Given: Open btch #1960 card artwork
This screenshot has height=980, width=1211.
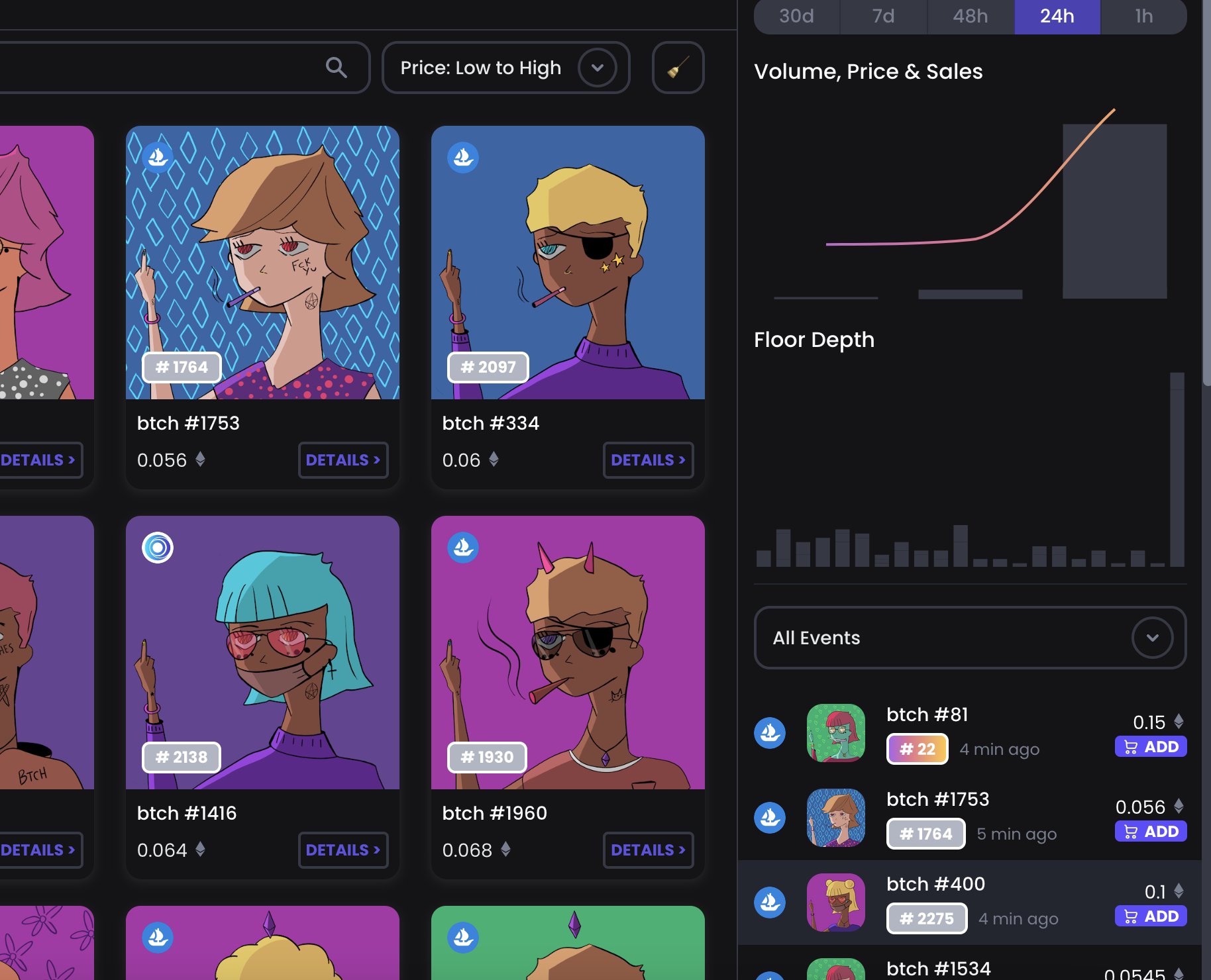Looking at the screenshot, I should coord(568,652).
